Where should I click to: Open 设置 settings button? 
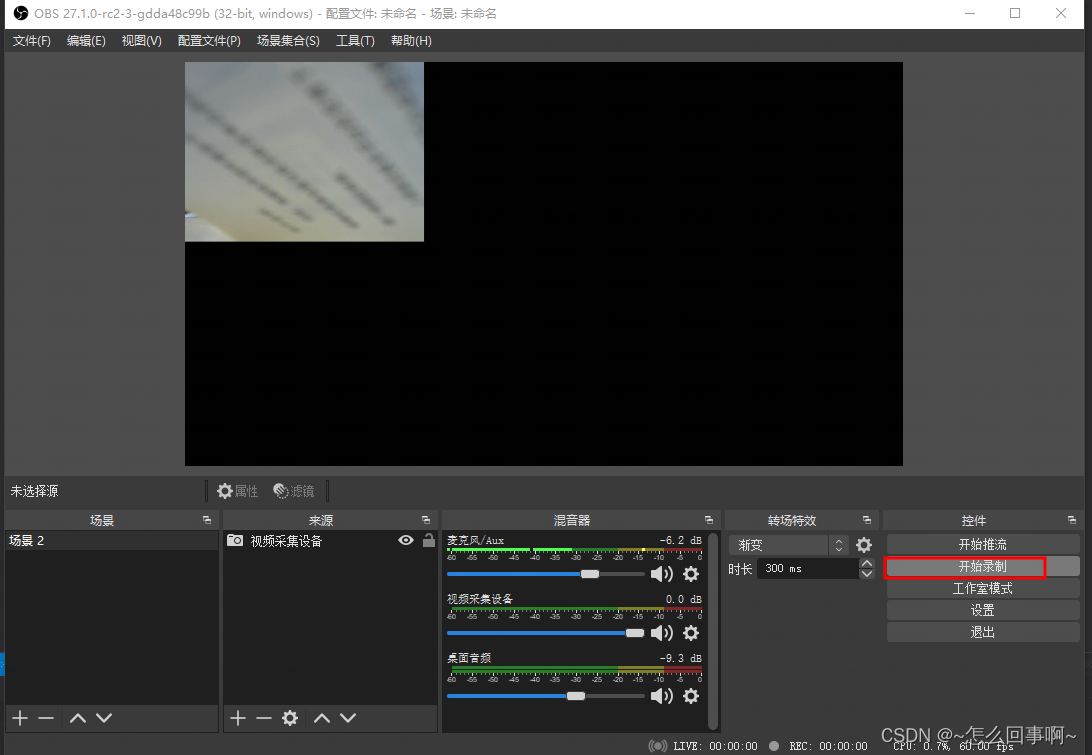983,611
